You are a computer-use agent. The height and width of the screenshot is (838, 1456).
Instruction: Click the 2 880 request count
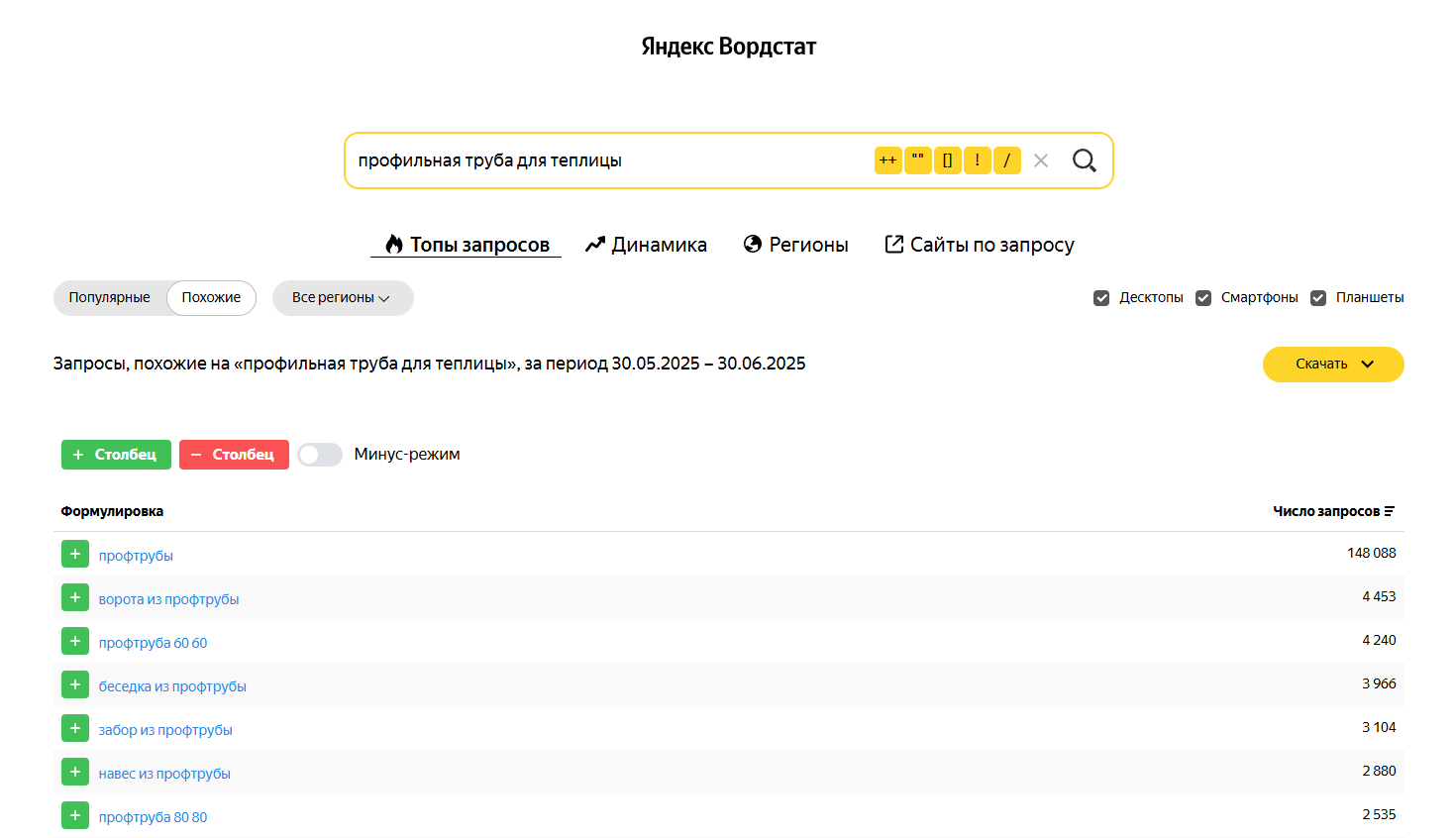click(x=1379, y=771)
